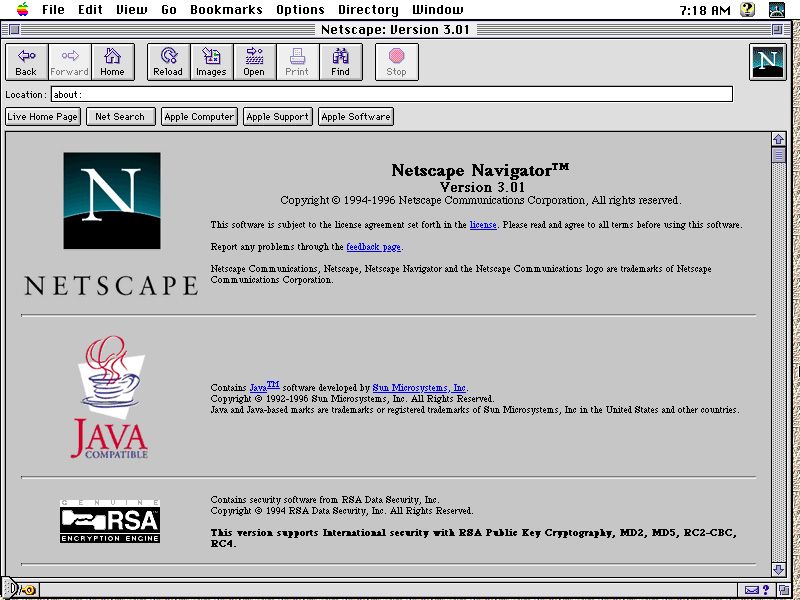The image size is (800, 600).
Task: Click the Apple Computer directory button
Action: 199,116
